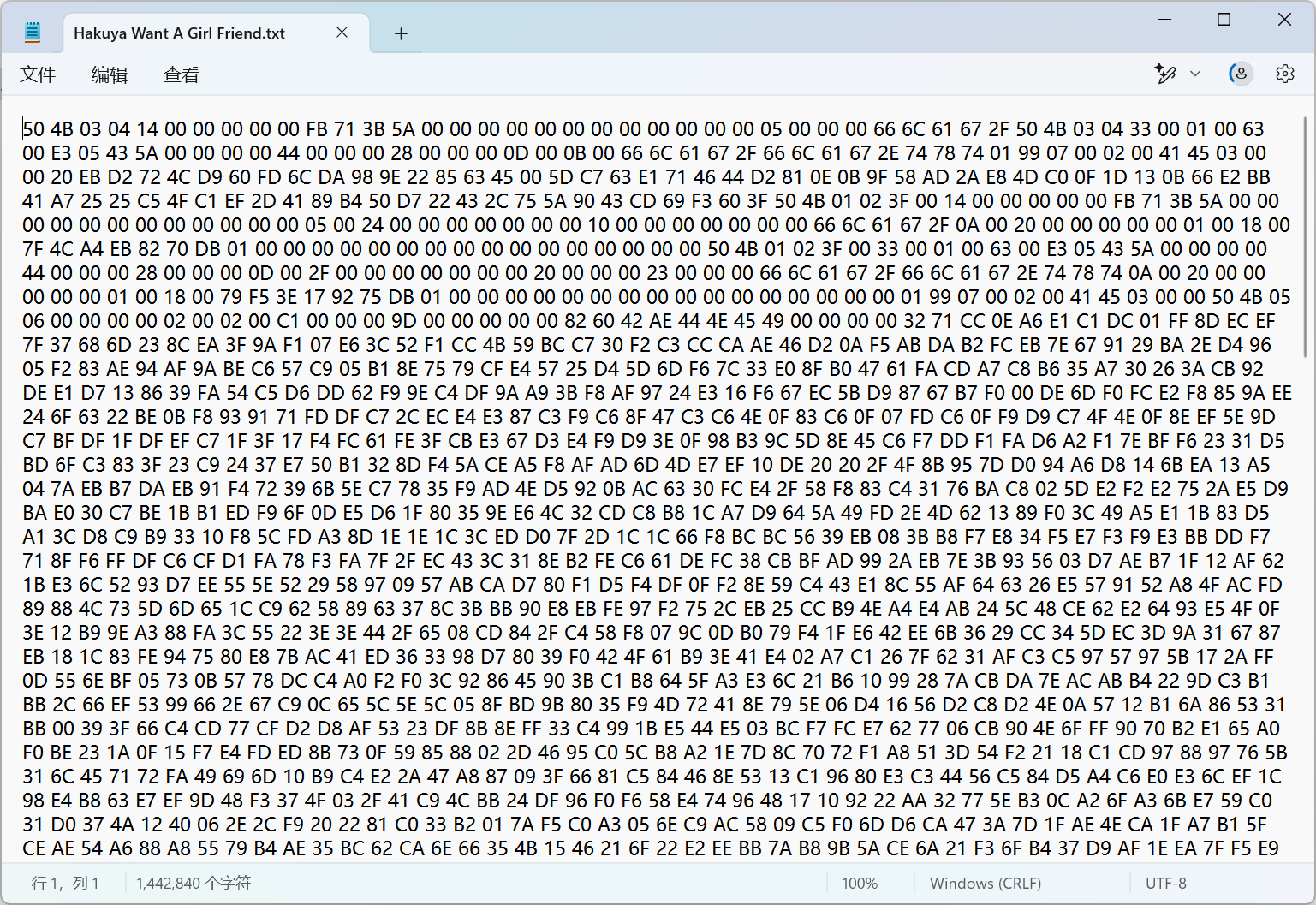Maximize the Notepad window
The width and height of the screenshot is (1316, 905).
tap(1224, 20)
